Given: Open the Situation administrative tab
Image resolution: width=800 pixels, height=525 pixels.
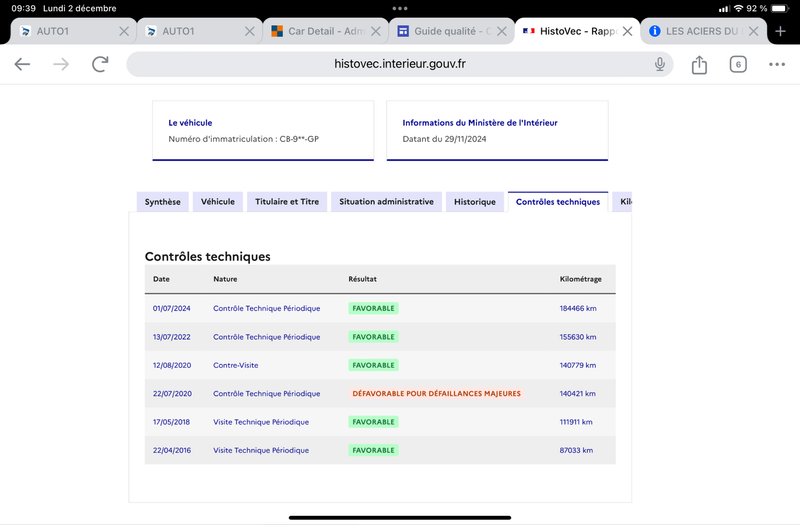Looking at the screenshot, I should [x=386, y=202].
